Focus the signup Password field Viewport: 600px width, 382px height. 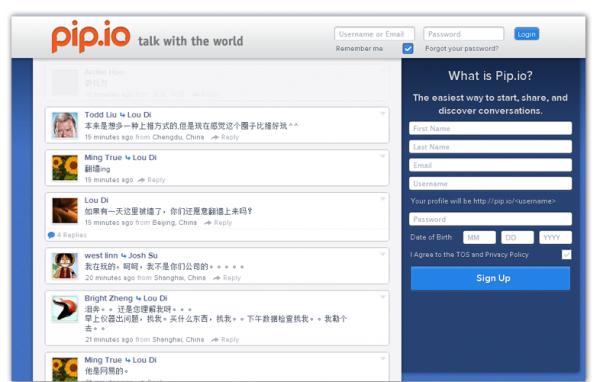click(x=490, y=219)
